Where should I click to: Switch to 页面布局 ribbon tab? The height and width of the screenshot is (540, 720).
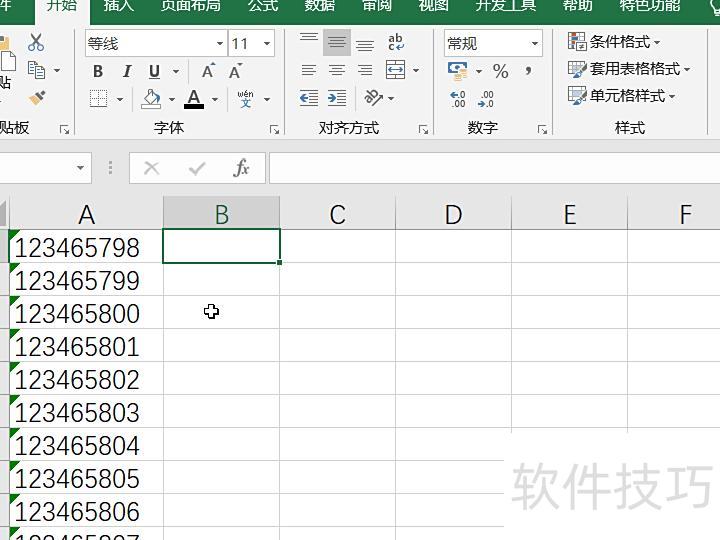click(191, 5)
